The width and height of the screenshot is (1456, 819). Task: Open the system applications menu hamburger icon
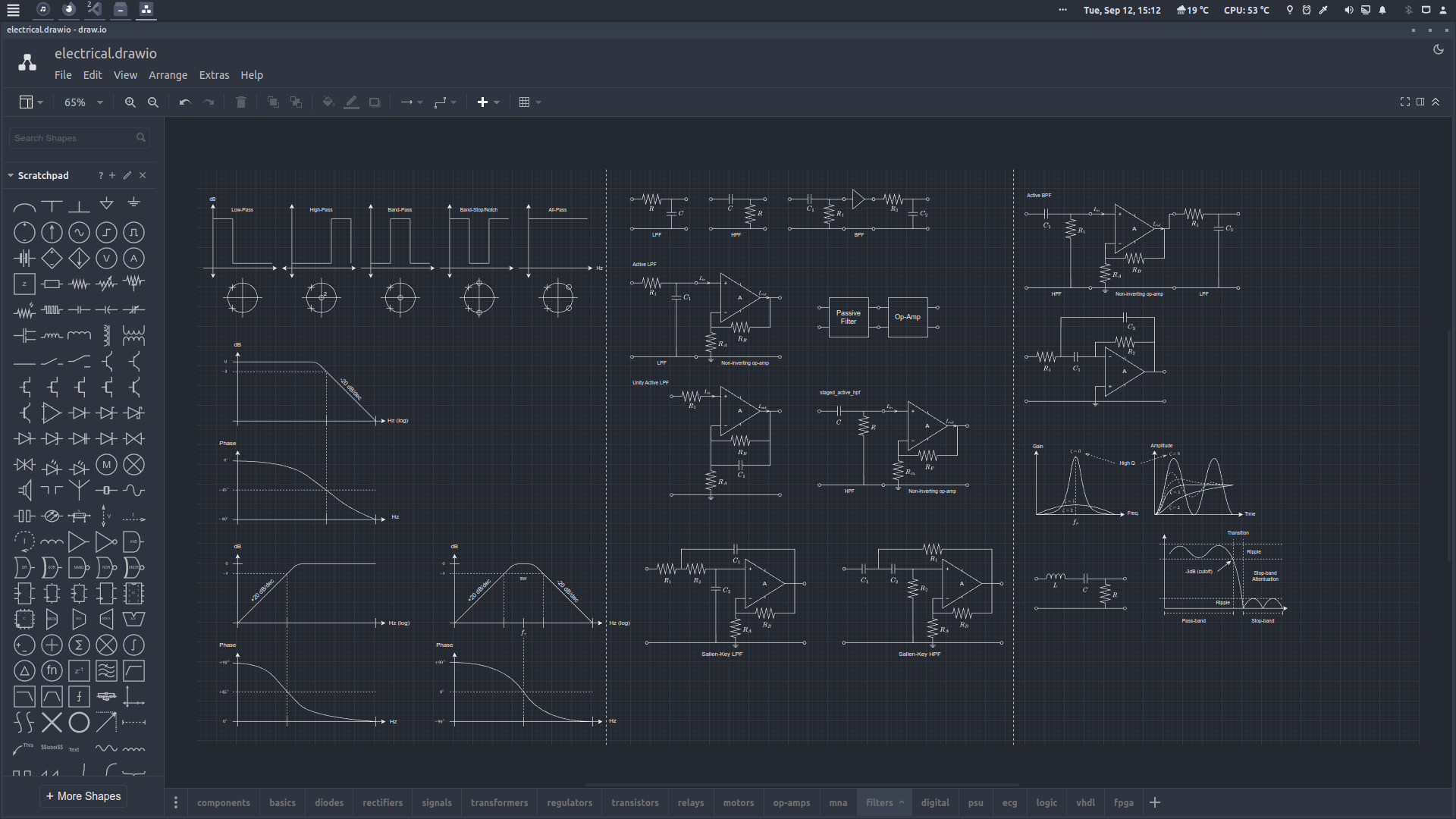pos(13,10)
